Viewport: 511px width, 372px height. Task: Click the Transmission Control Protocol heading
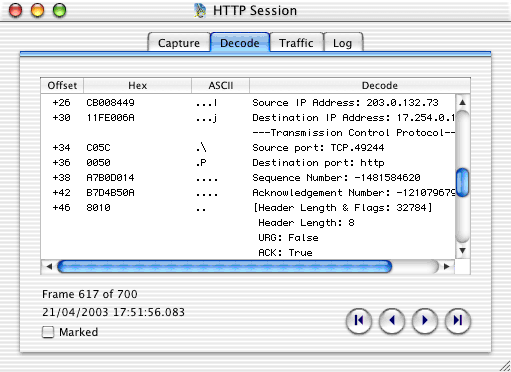coord(354,133)
